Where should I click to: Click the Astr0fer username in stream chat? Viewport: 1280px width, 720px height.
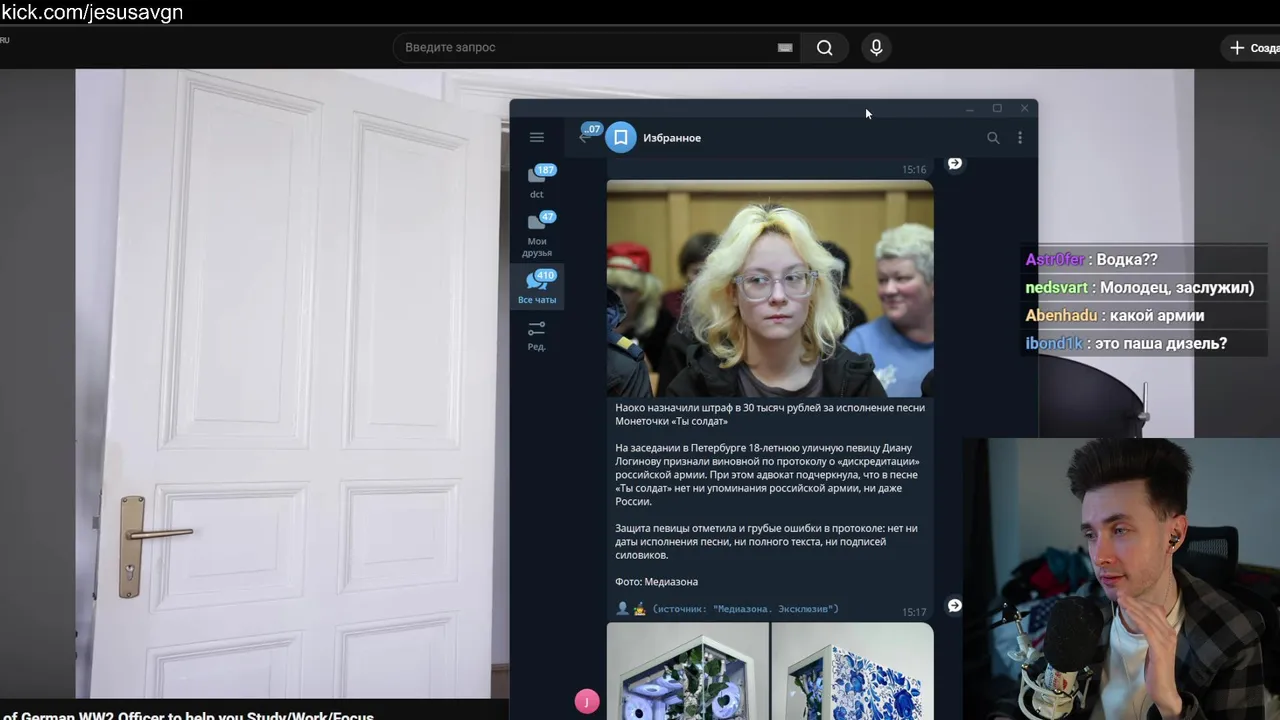1054,260
